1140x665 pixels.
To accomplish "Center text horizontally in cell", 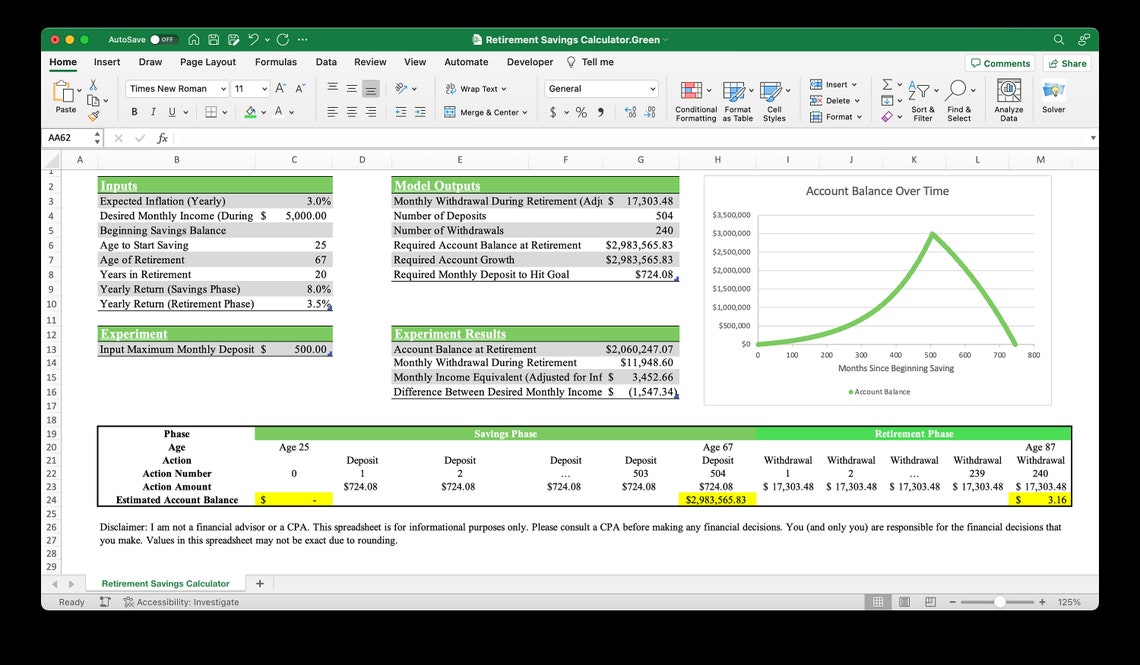I will point(352,112).
